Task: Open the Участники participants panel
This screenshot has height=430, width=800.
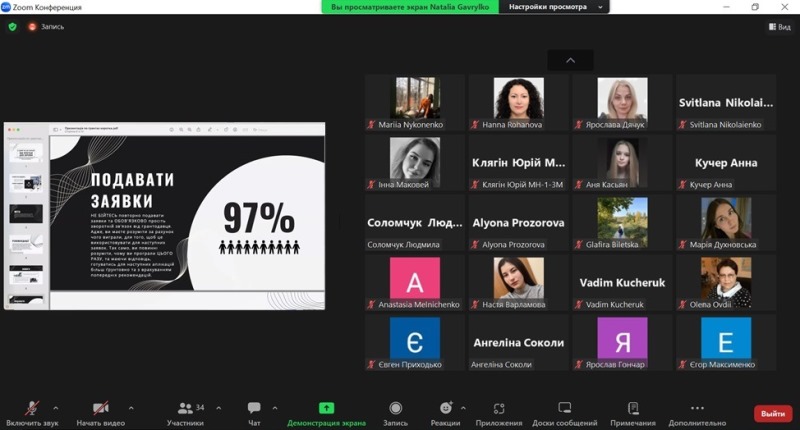Action: (x=185, y=413)
